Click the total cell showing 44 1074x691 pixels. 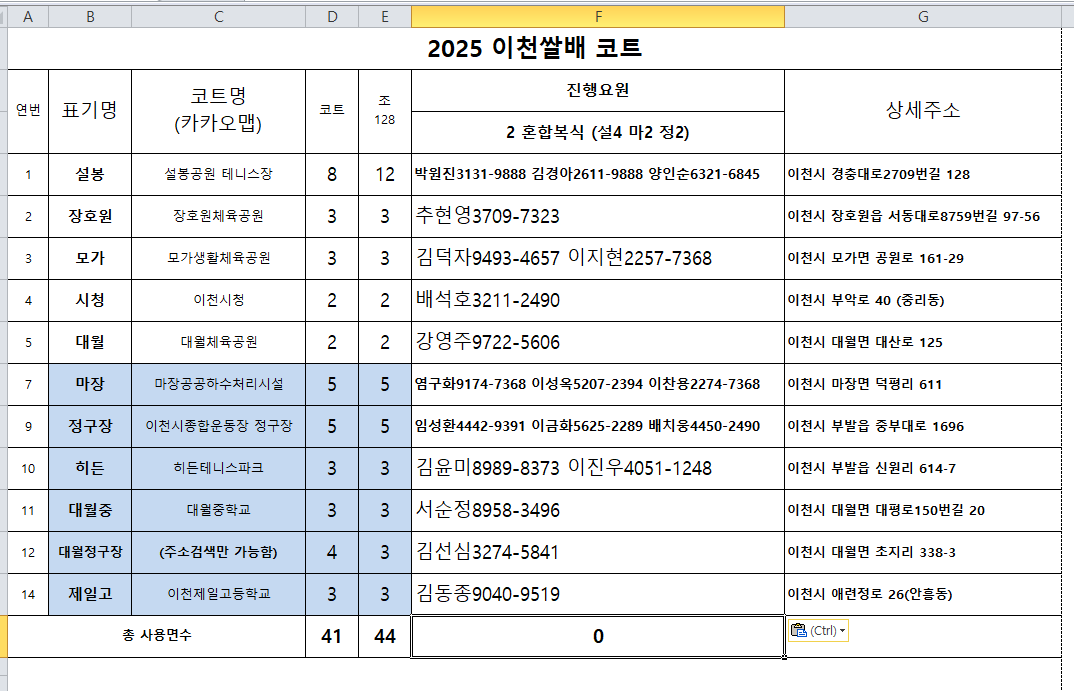click(x=385, y=636)
